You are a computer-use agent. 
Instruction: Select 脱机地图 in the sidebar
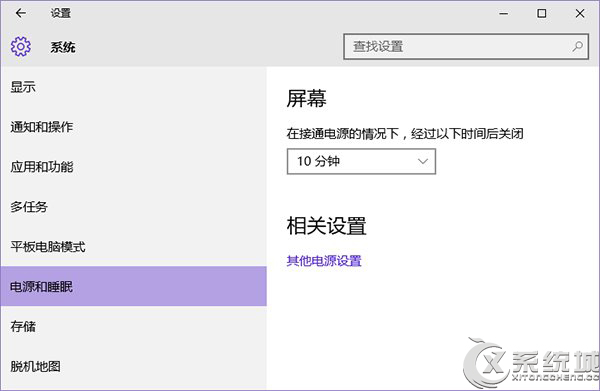click(134, 367)
